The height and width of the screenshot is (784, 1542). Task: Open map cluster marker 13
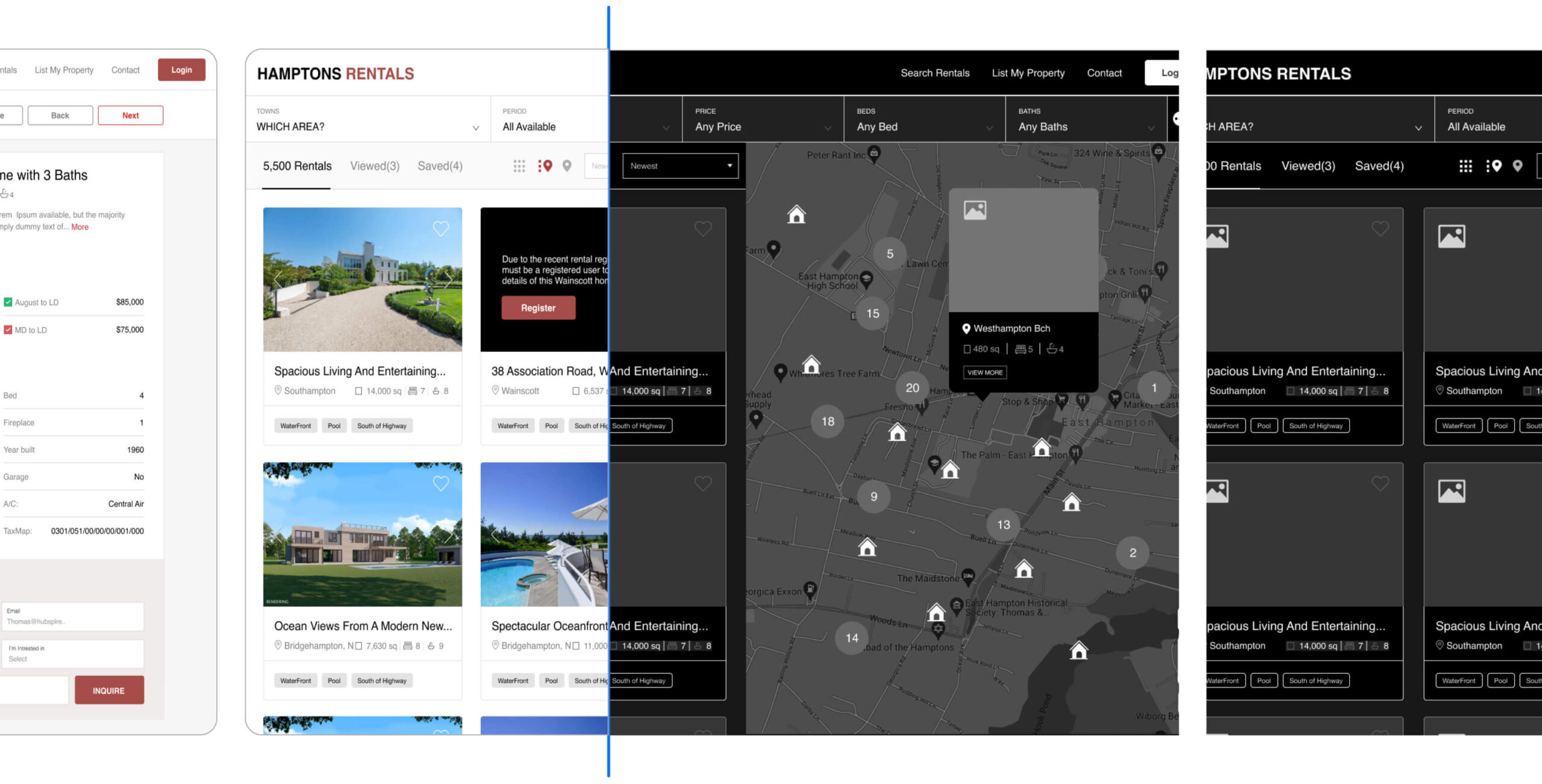(1004, 525)
